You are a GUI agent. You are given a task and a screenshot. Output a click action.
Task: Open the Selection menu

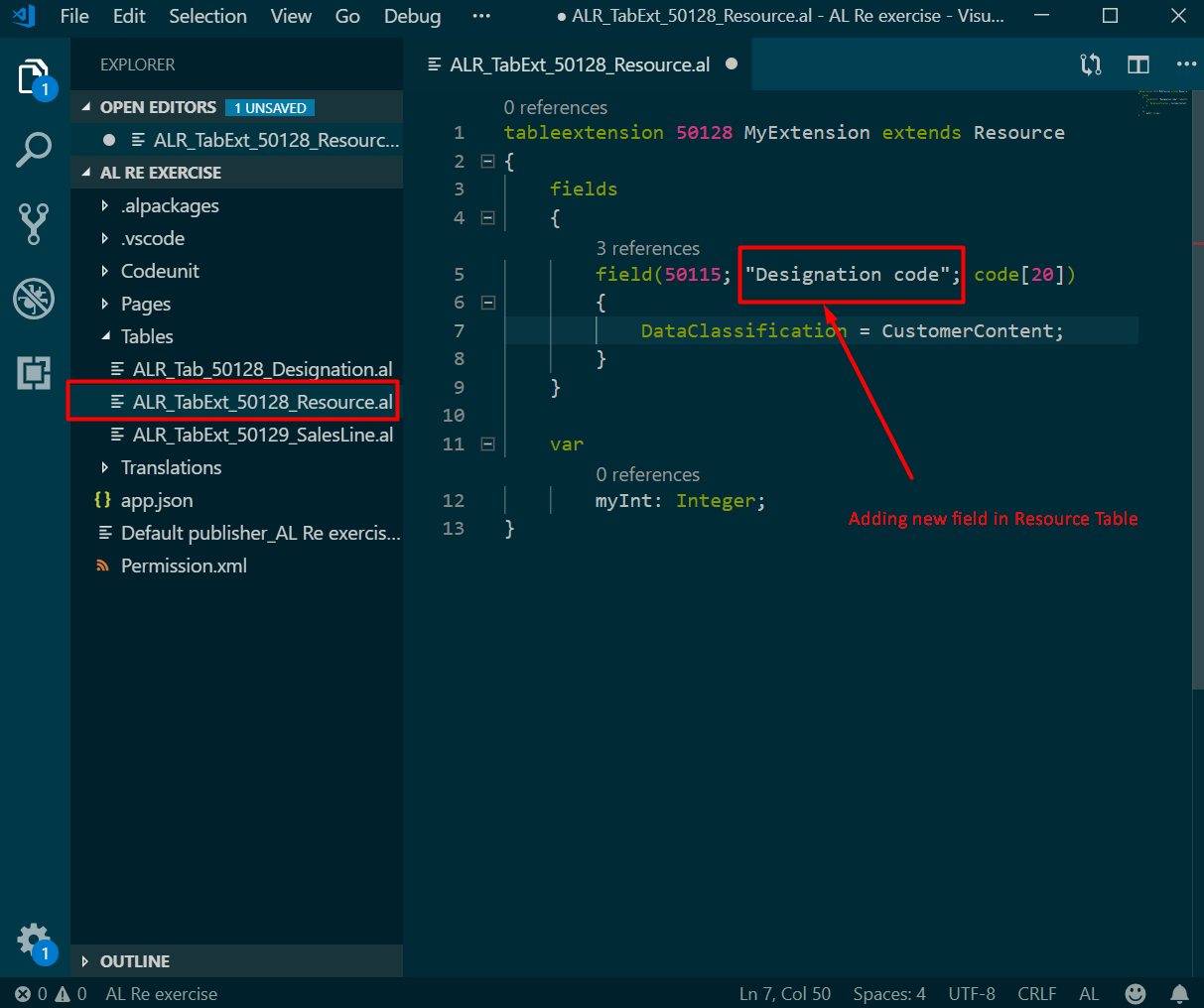207,16
